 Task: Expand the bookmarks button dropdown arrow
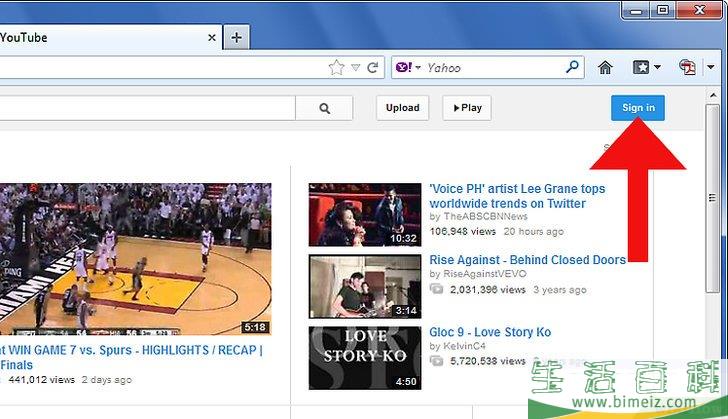point(657,68)
